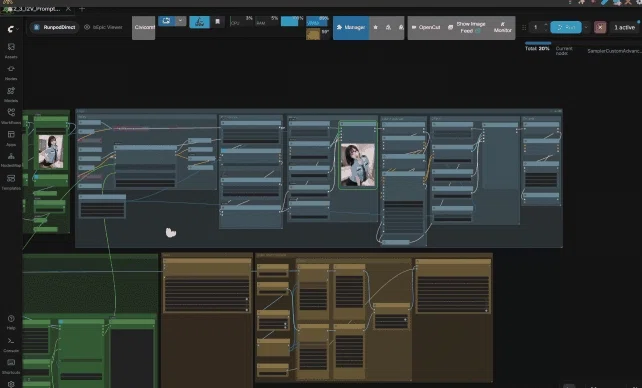
Task: Expand dropdown arrow beside refresh icon
Action: click(x=180, y=20)
